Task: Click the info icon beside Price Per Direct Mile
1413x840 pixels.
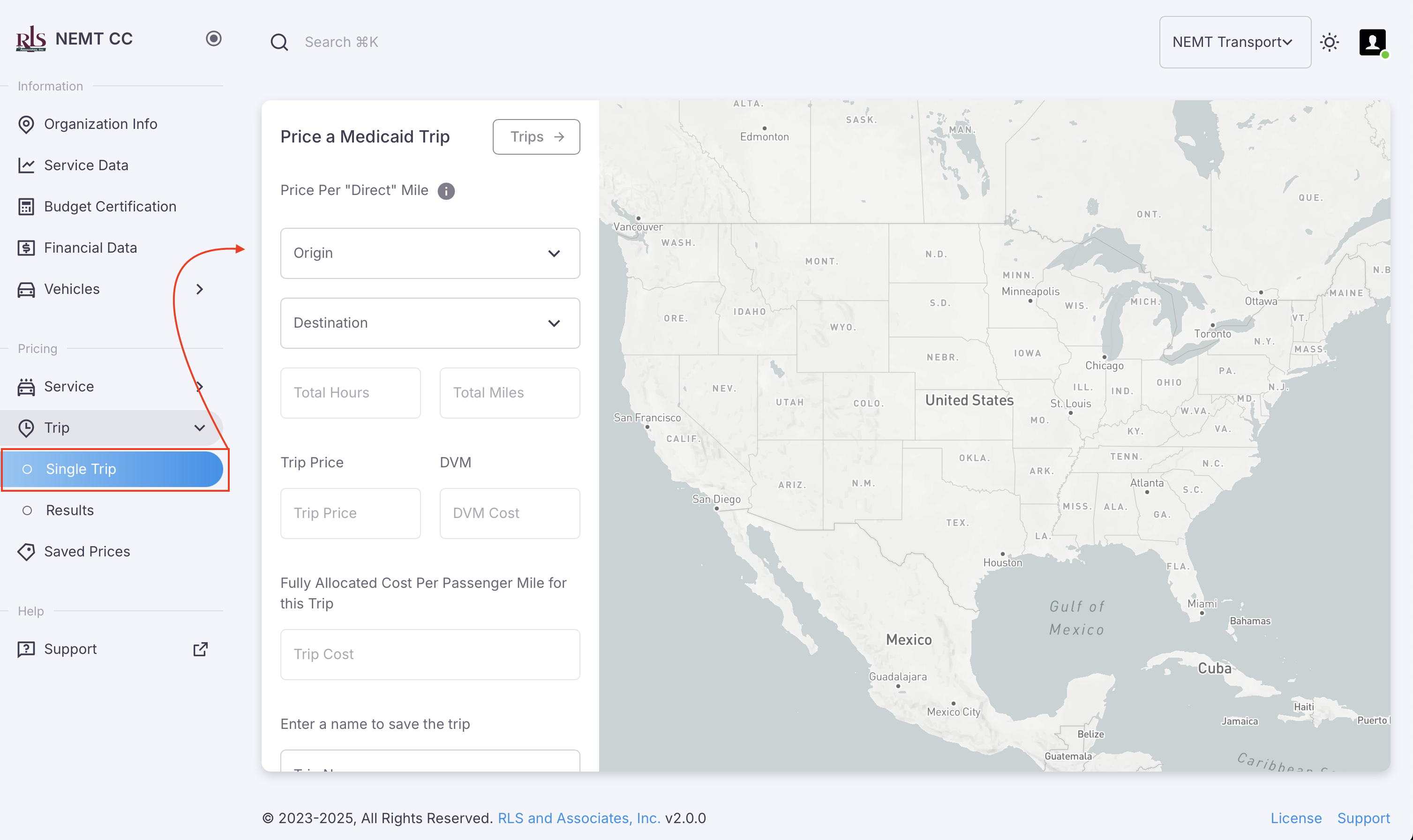Action: click(x=446, y=191)
